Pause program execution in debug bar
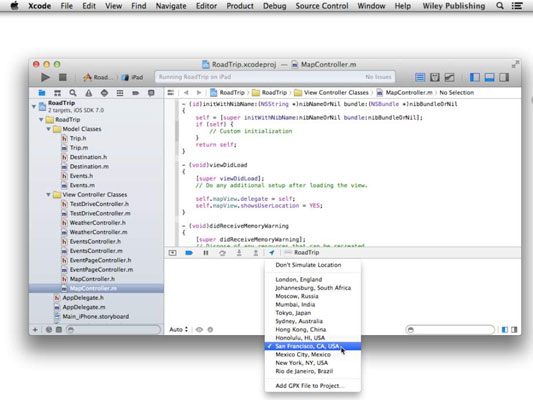Viewport: 533px width, 400px height. click(x=206, y=253)
